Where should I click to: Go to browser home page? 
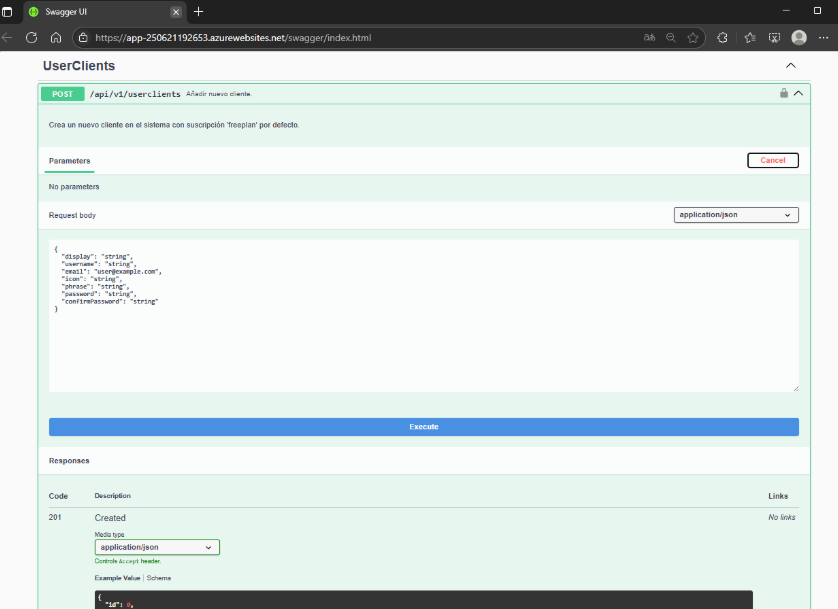pos(56,37)
